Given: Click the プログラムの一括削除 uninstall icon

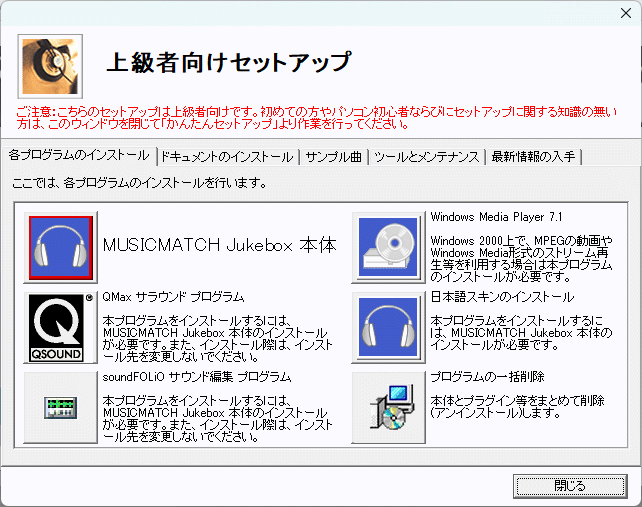Looking at the screenshot, I should 388,407.
